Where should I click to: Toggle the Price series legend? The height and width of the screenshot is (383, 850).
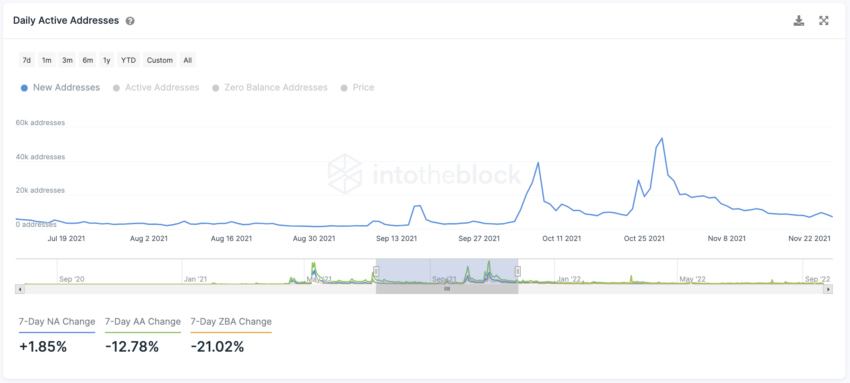pyautogui.click(x=357, y=88)
